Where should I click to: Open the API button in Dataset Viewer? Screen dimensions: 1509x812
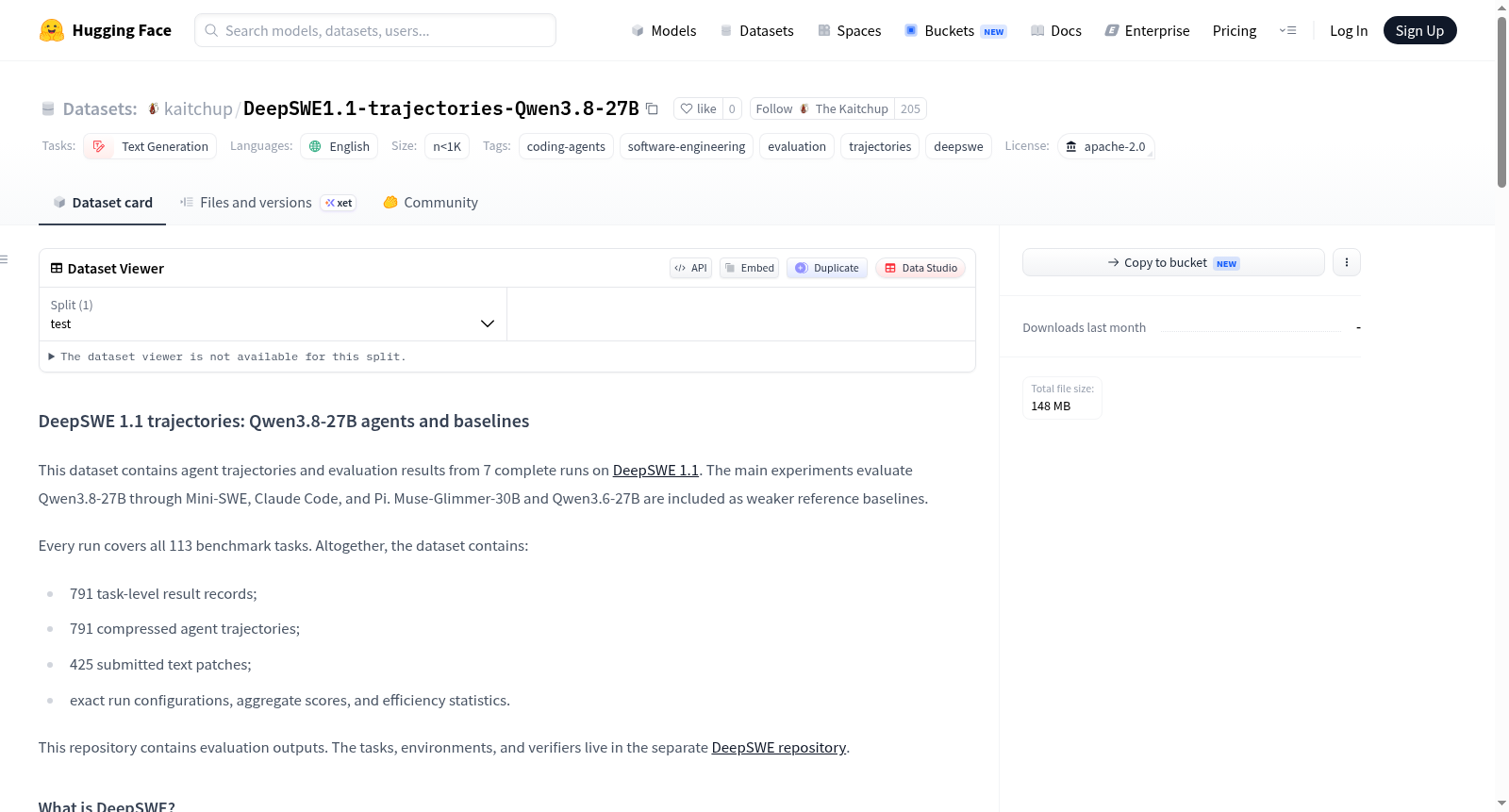click(x=690, y=268)
